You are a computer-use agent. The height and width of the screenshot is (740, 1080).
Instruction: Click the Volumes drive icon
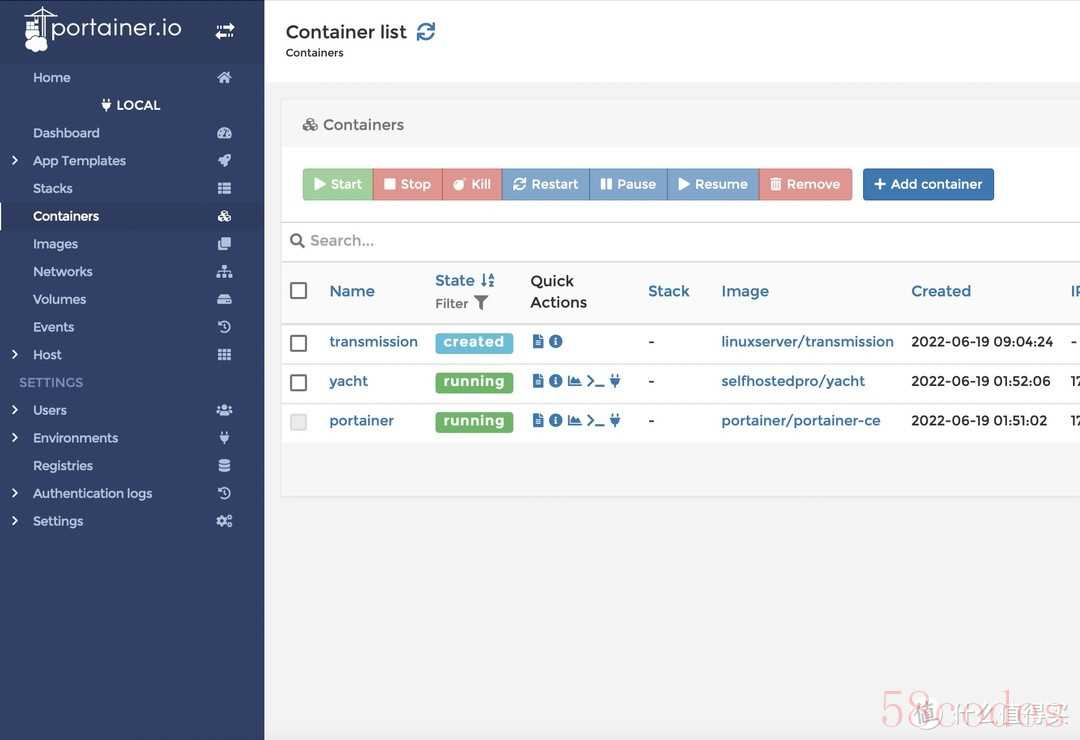coord(225,299)
